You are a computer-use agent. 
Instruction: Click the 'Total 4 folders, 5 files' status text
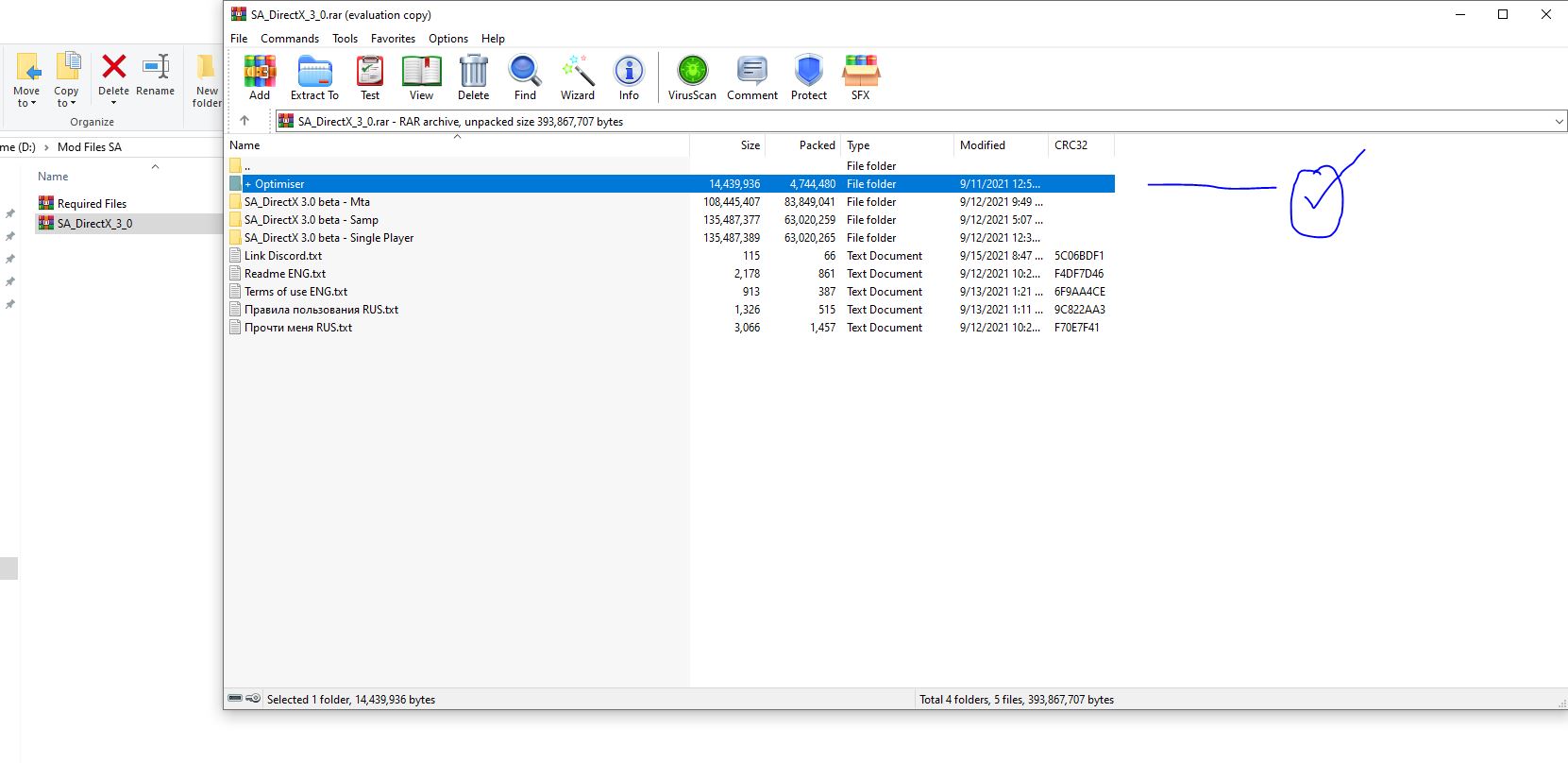1017,700
